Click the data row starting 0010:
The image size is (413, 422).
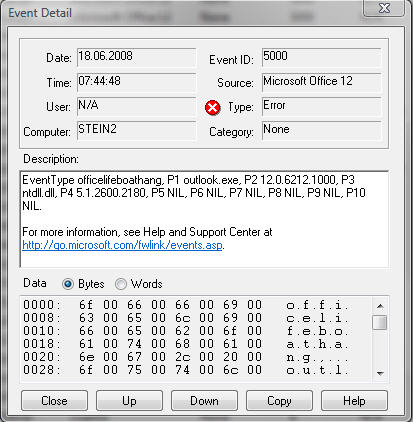tap(186, 331)
